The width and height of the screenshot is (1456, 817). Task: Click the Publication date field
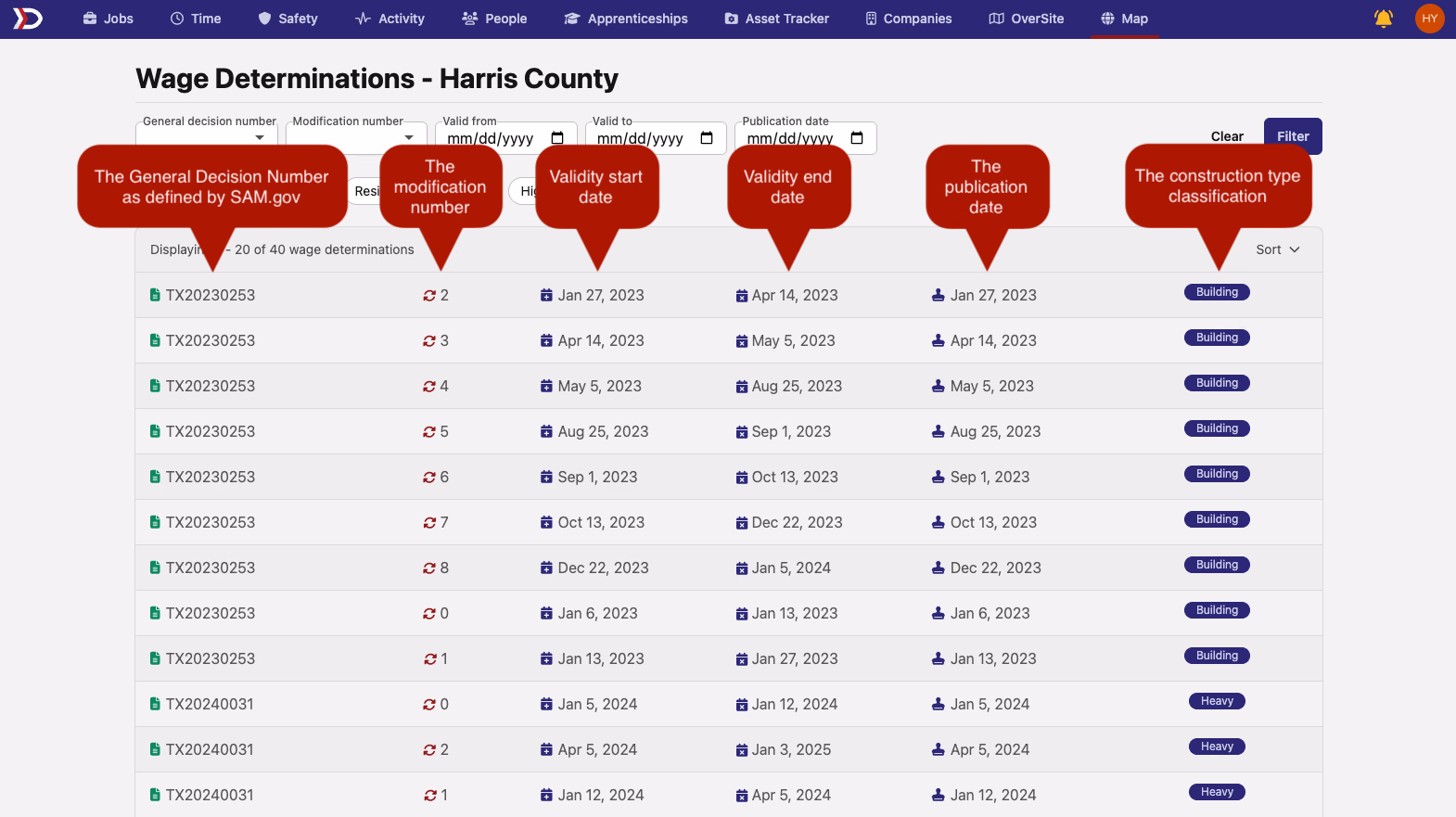(x=806, y=138)
